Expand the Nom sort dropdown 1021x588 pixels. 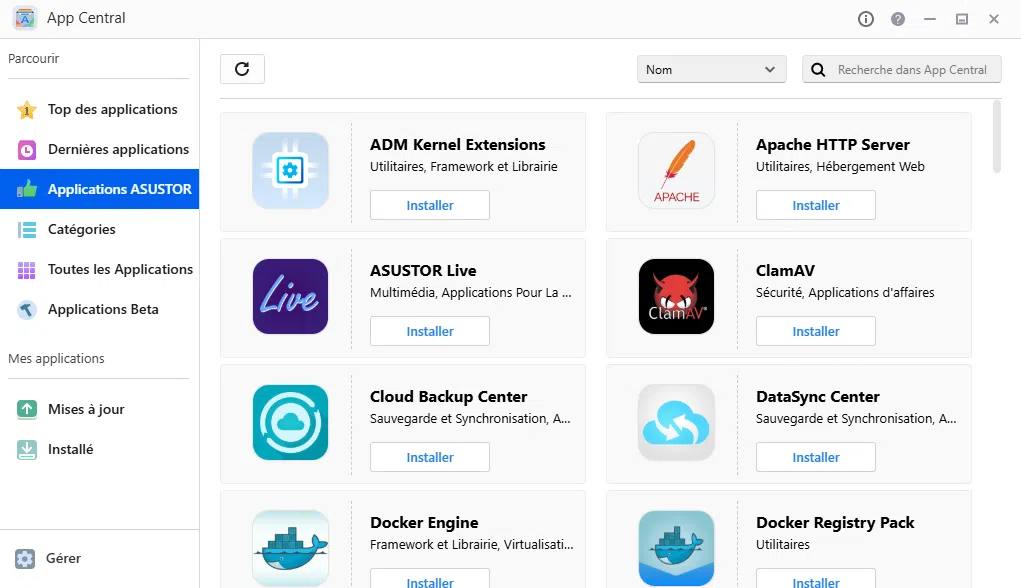[710, 70]
